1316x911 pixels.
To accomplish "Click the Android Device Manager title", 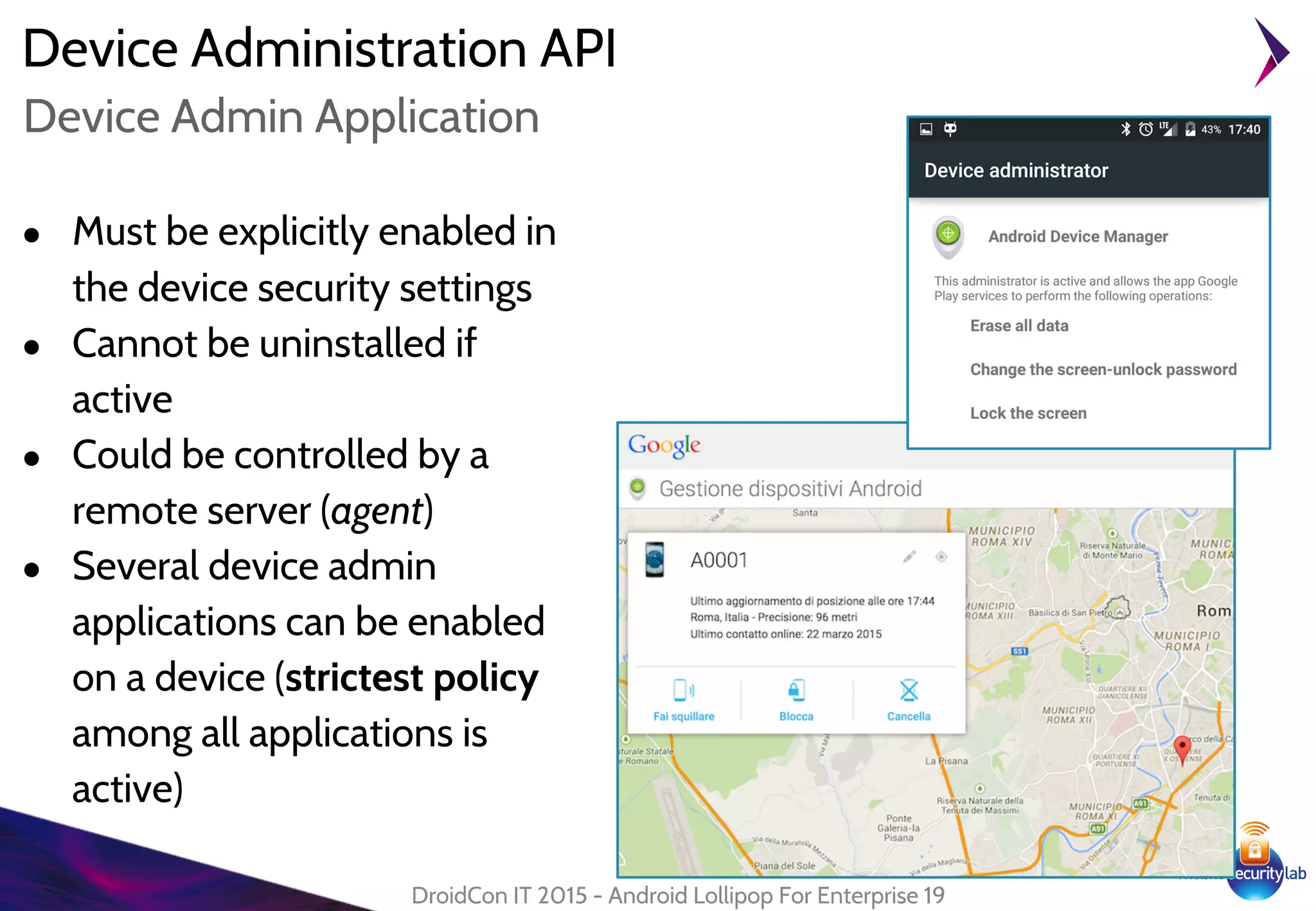I will pos(1078,236).
